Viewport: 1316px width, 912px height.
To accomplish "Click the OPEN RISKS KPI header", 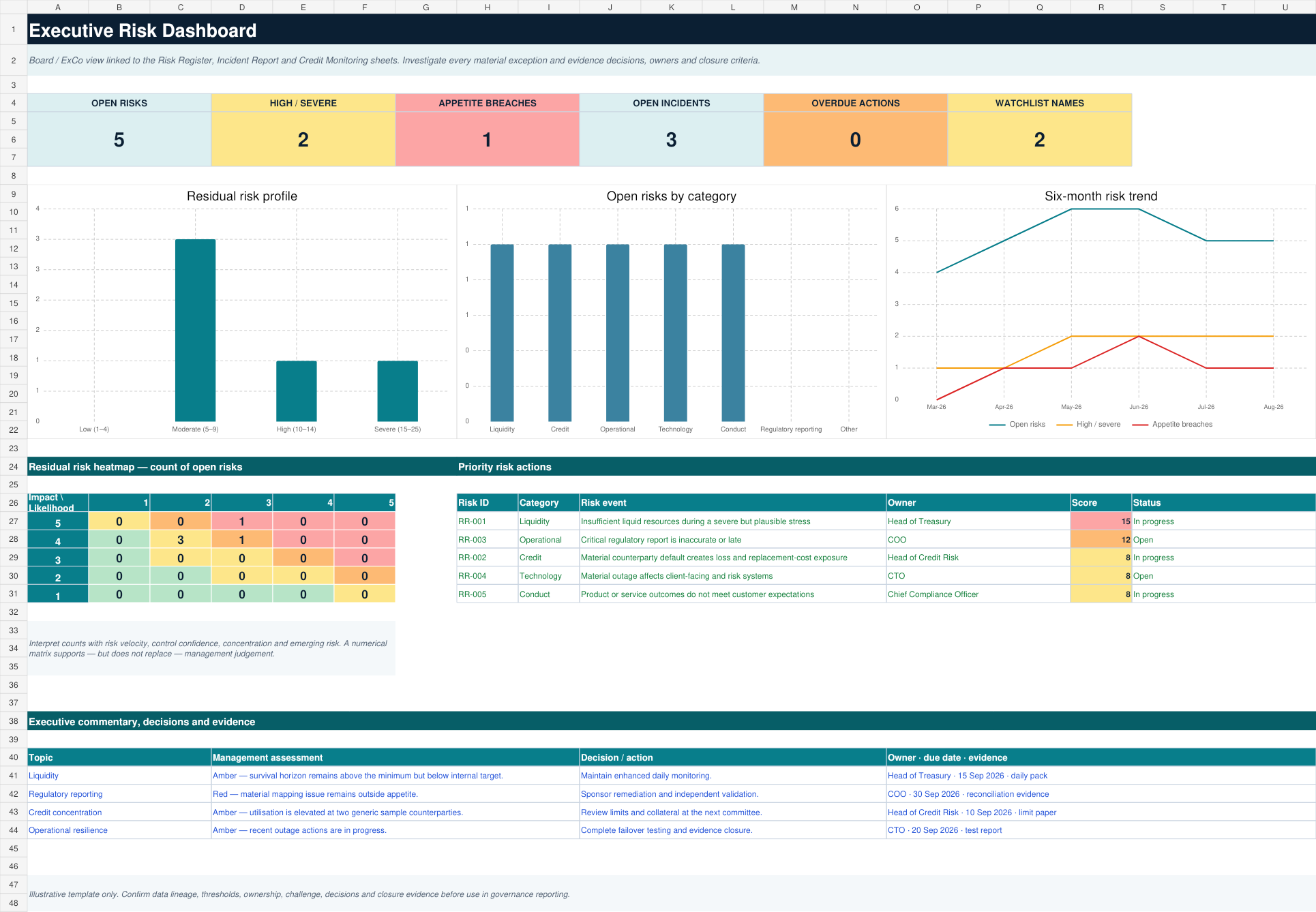I will click(119, 103).
